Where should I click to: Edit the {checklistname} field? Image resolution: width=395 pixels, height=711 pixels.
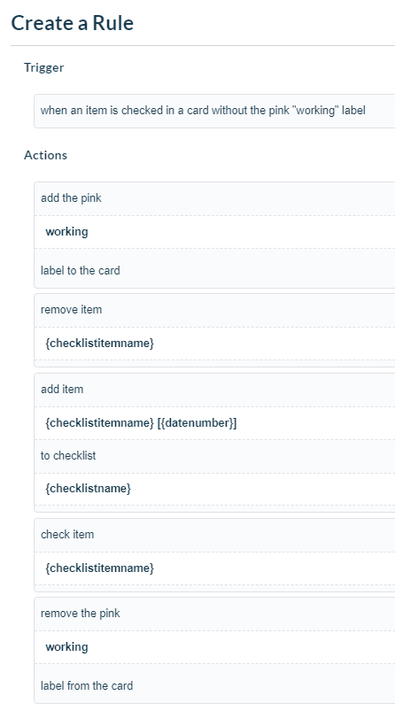(x=215, y=489)
